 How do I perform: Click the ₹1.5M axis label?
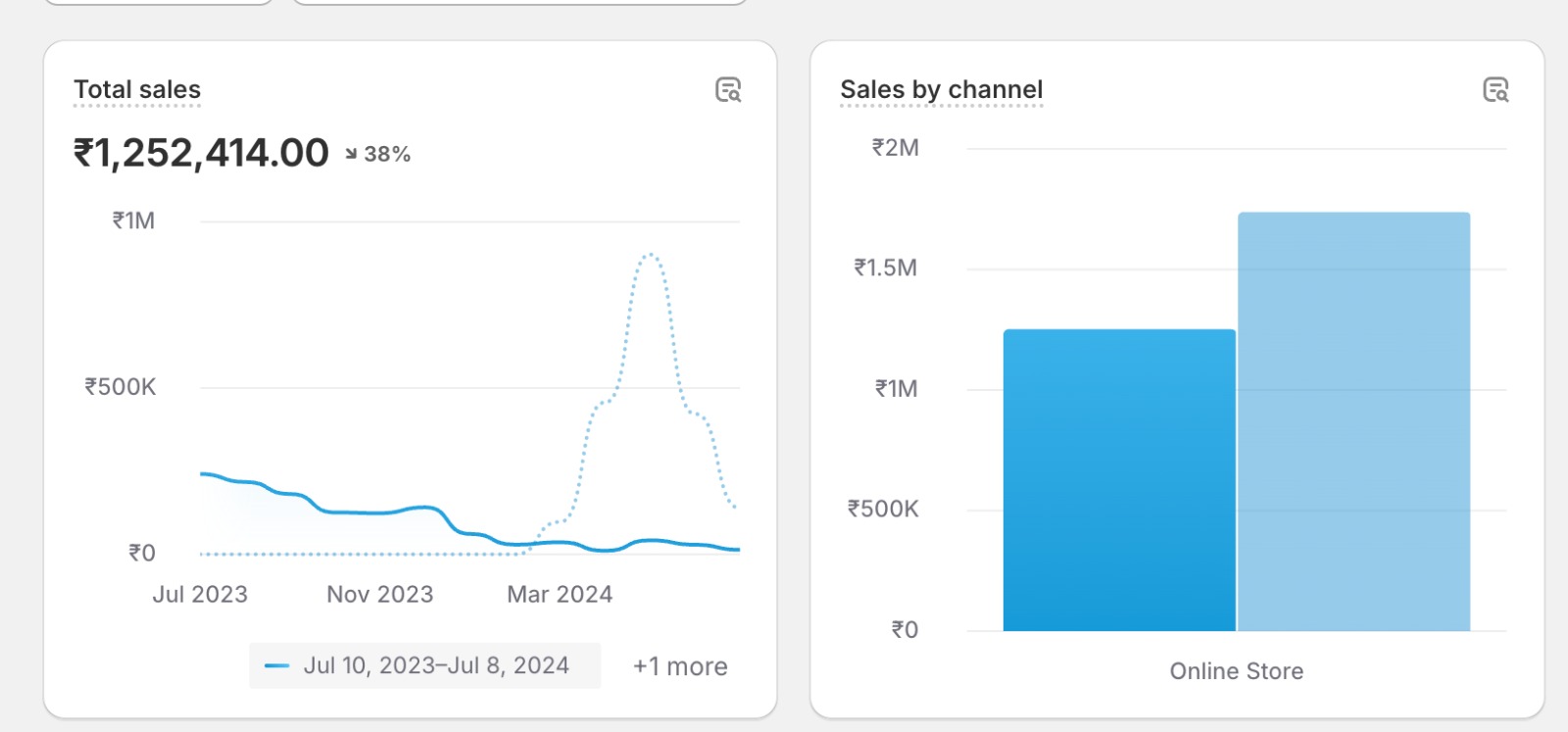(886, 268)
